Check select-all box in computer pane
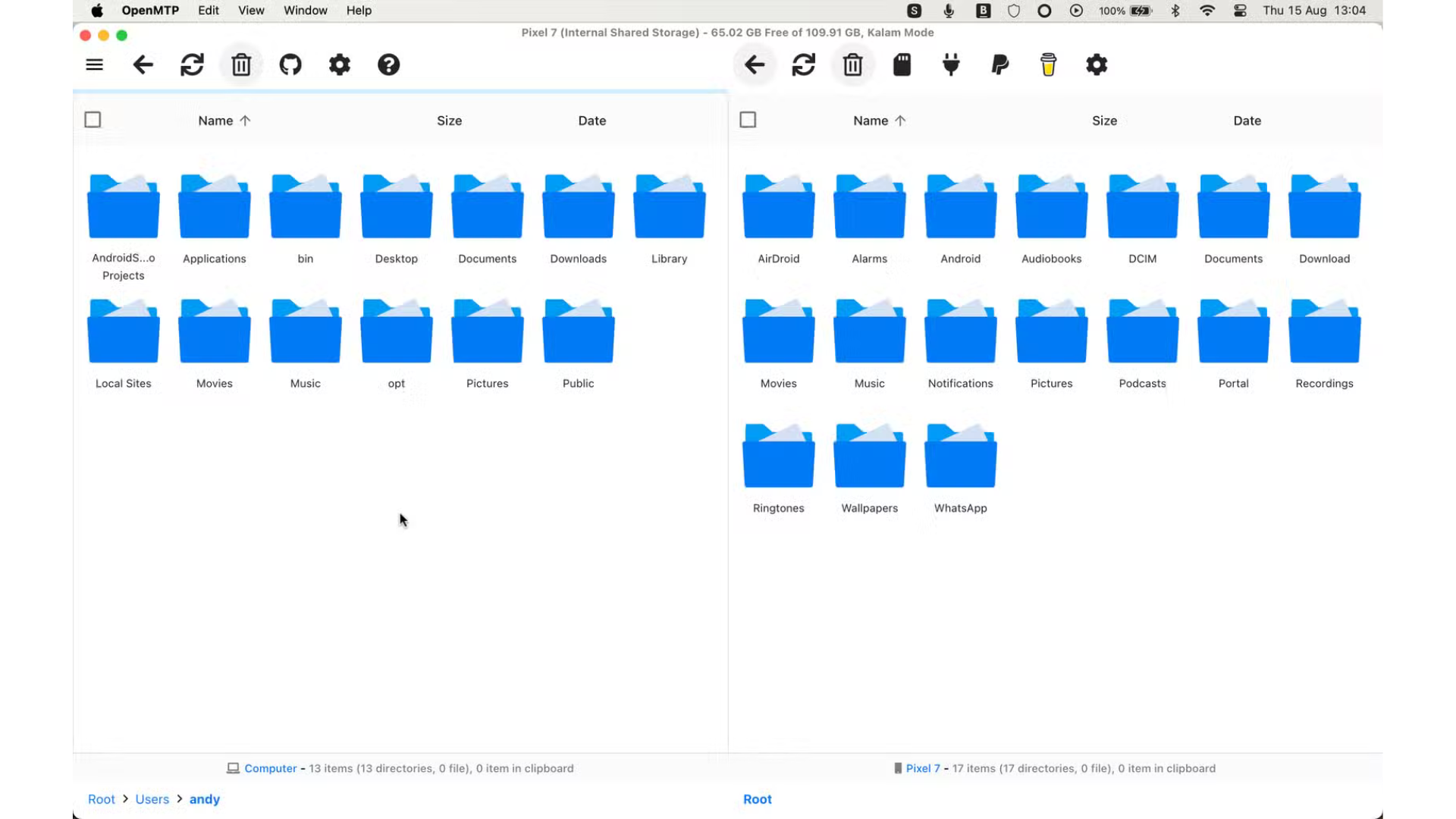 coord(93,120)
